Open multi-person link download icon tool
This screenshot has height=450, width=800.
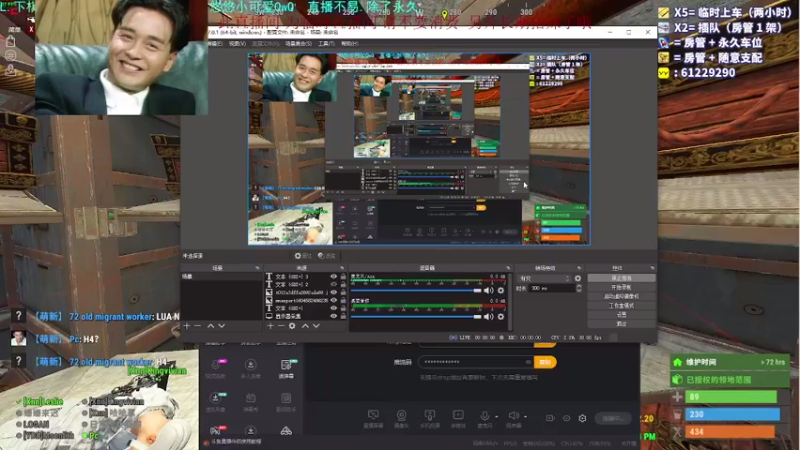click(251, 364)
